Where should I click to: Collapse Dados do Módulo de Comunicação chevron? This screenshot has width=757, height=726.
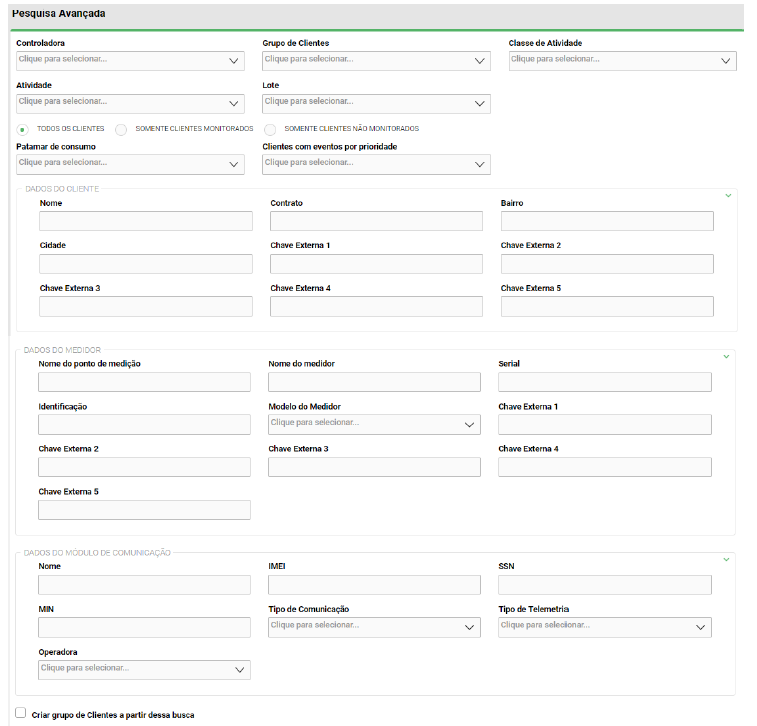pyautogui.click(x=727, y=559)
